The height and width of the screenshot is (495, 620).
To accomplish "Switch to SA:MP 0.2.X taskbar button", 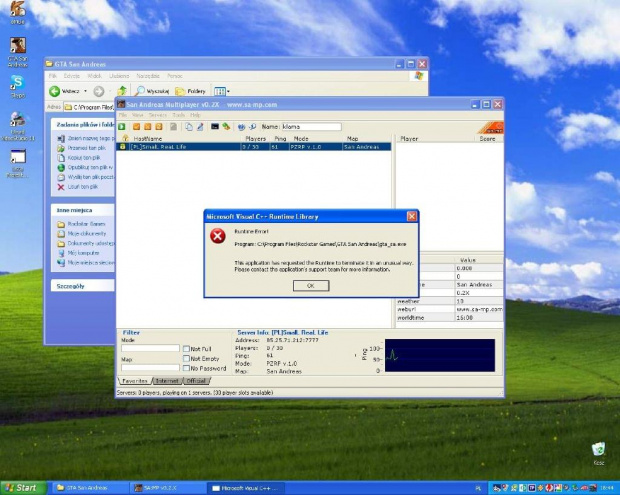I will coord(167,488).
